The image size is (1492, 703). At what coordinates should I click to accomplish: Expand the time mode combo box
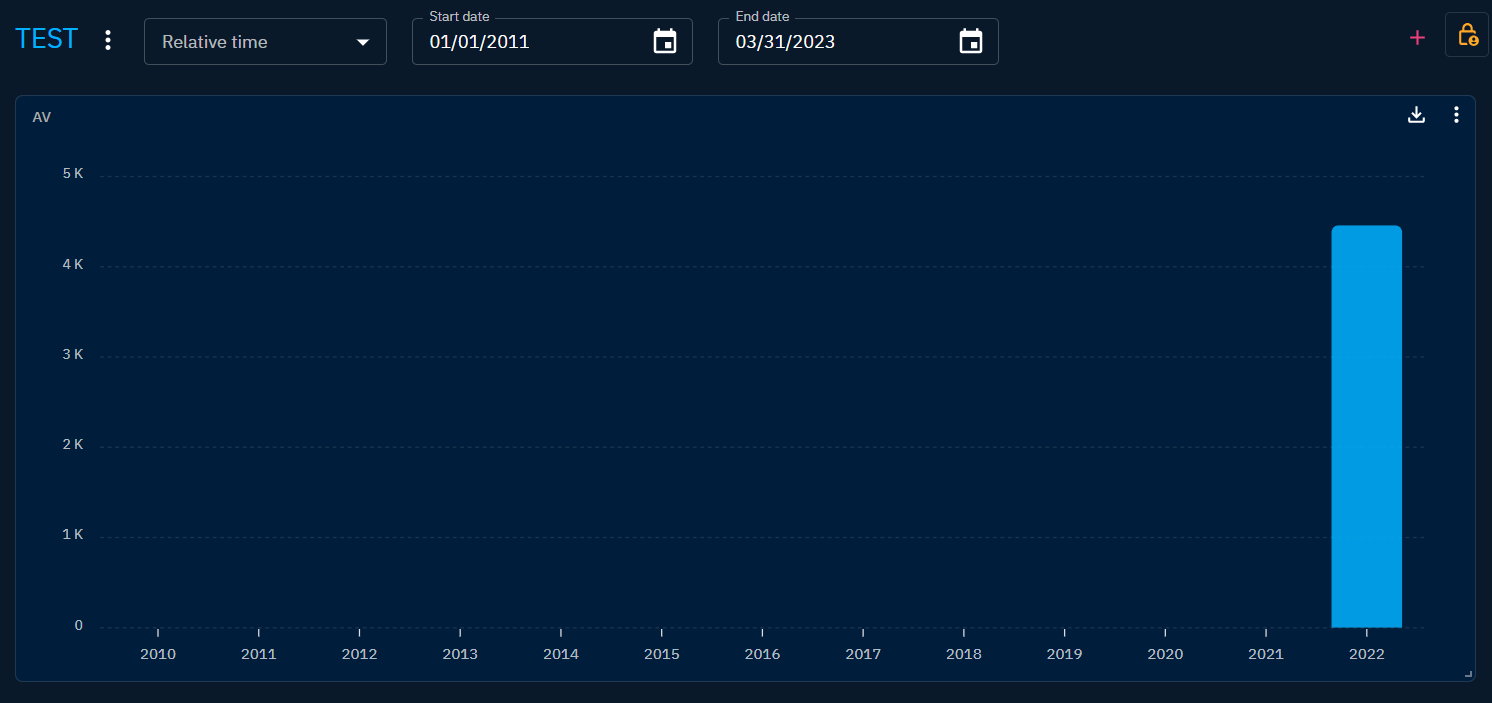tap(265, 42)
